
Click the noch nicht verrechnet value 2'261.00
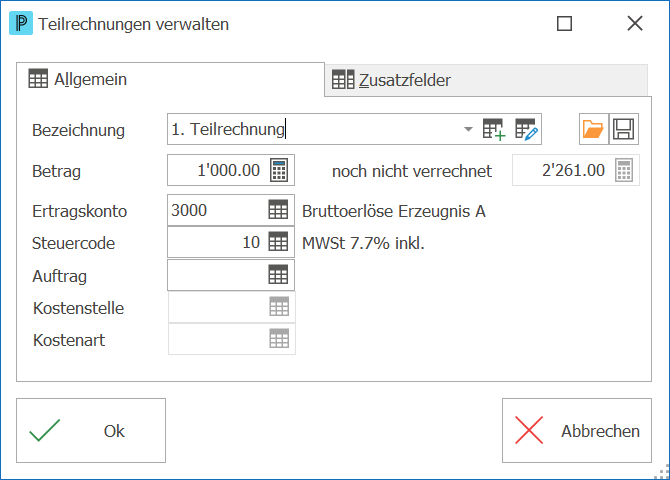coord(573,170)
